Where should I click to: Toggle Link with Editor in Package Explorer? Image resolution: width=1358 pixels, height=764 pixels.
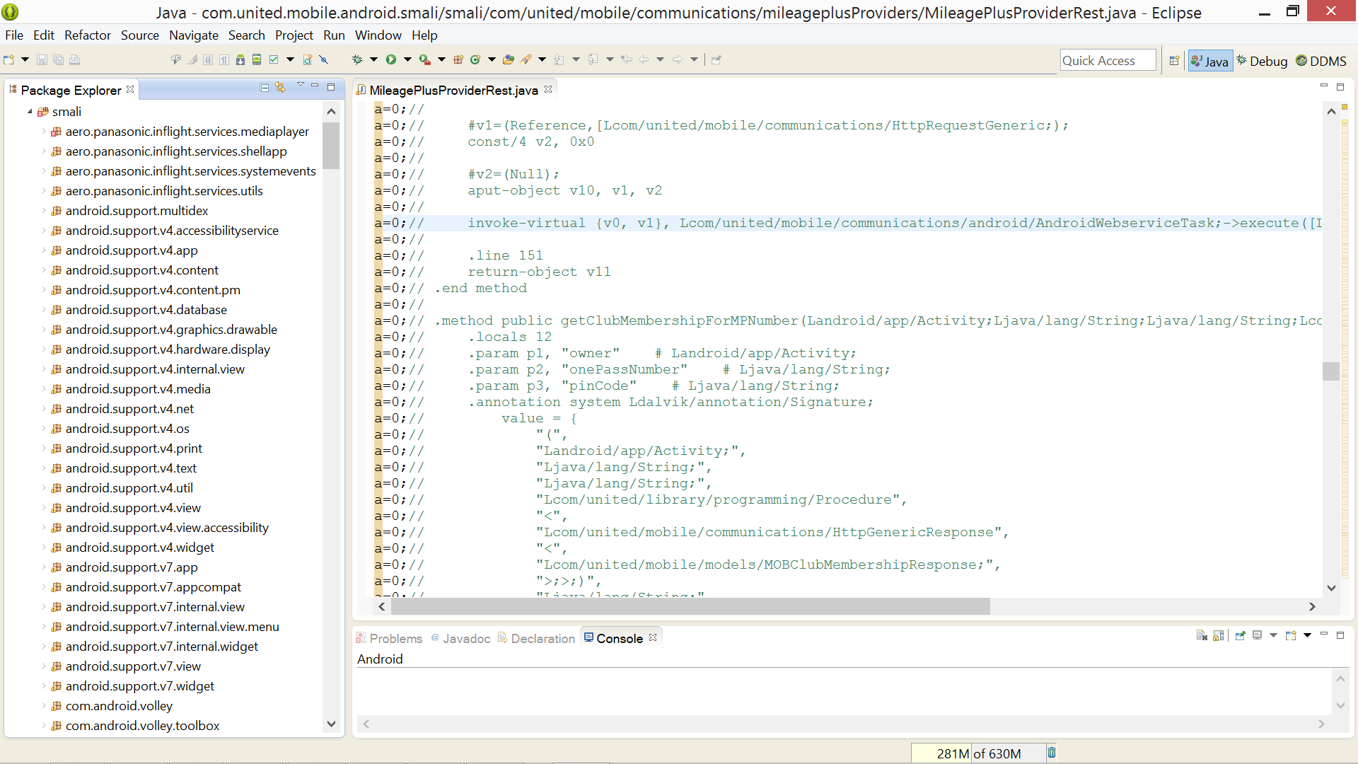(281, 88)
